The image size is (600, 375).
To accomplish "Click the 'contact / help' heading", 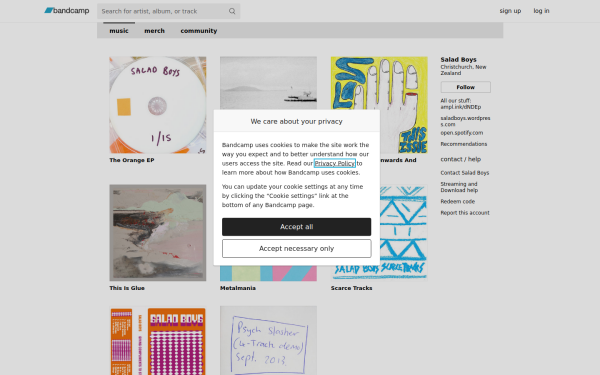I will [461, 159].
